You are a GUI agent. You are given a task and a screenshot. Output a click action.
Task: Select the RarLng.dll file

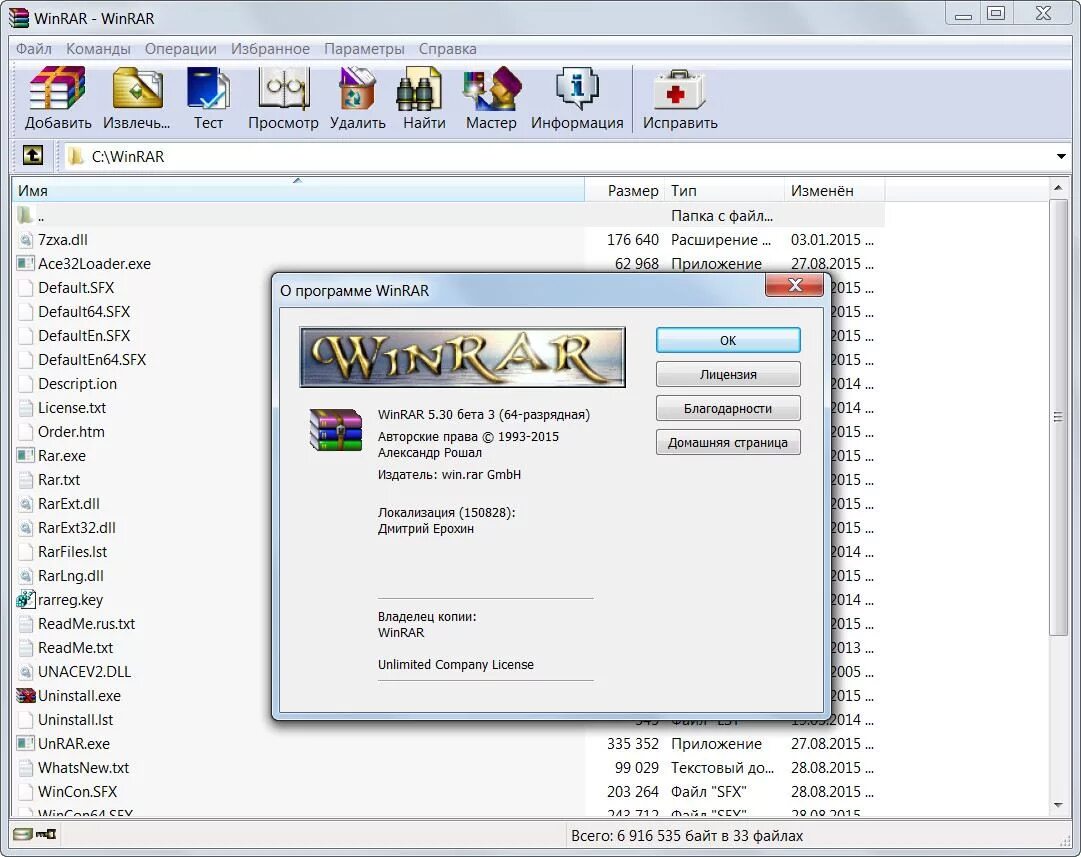click(71, 575)
